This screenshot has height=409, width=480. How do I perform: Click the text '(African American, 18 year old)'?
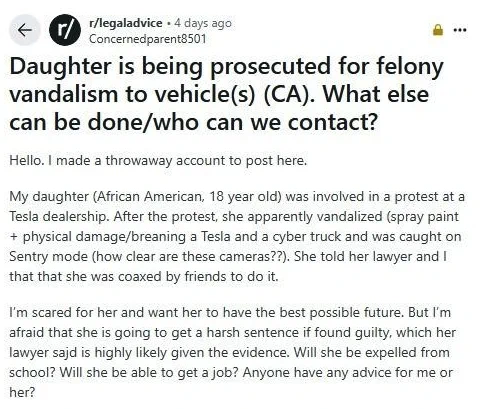tap(188, 197)
